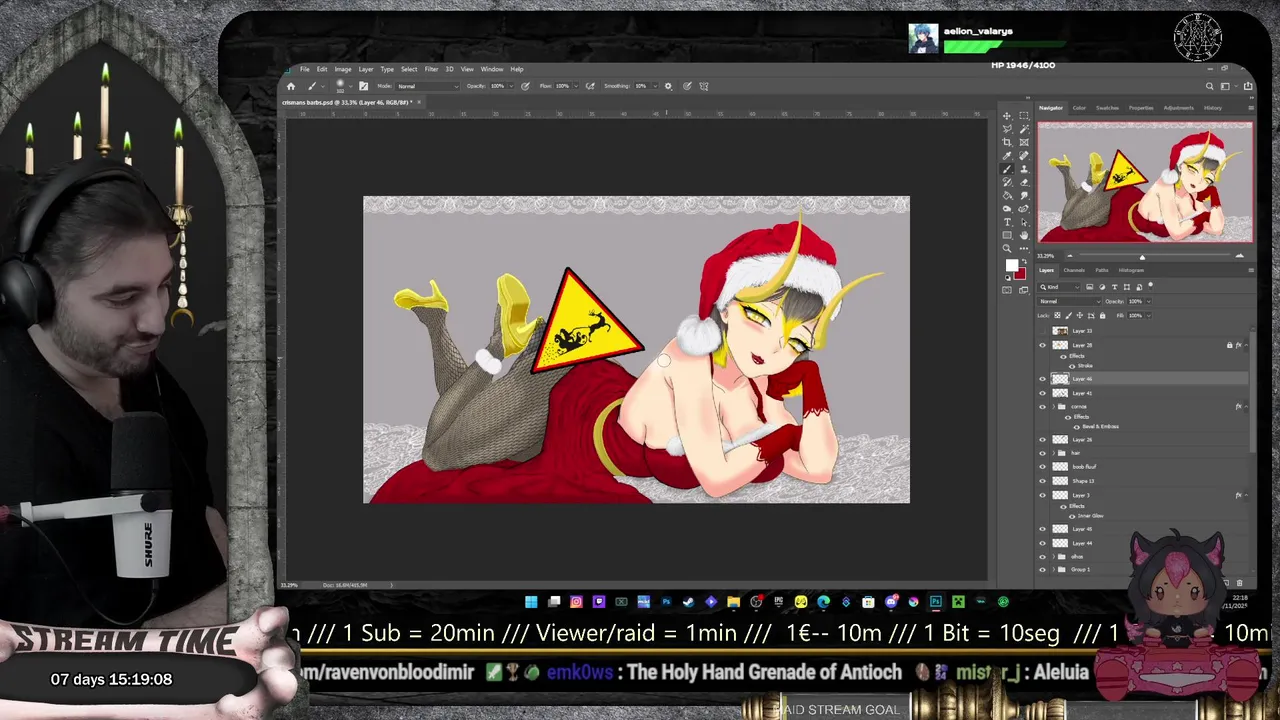Filter layers by pixel layers icon
1280x720 pixels.
click(1089, 287)
